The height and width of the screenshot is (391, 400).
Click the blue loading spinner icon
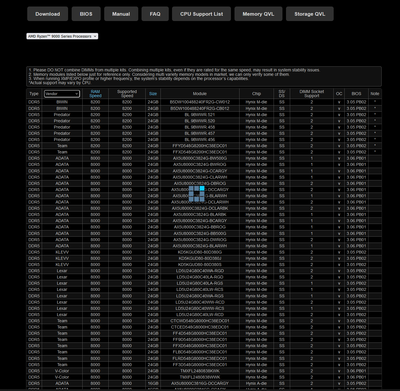[197, 194]
